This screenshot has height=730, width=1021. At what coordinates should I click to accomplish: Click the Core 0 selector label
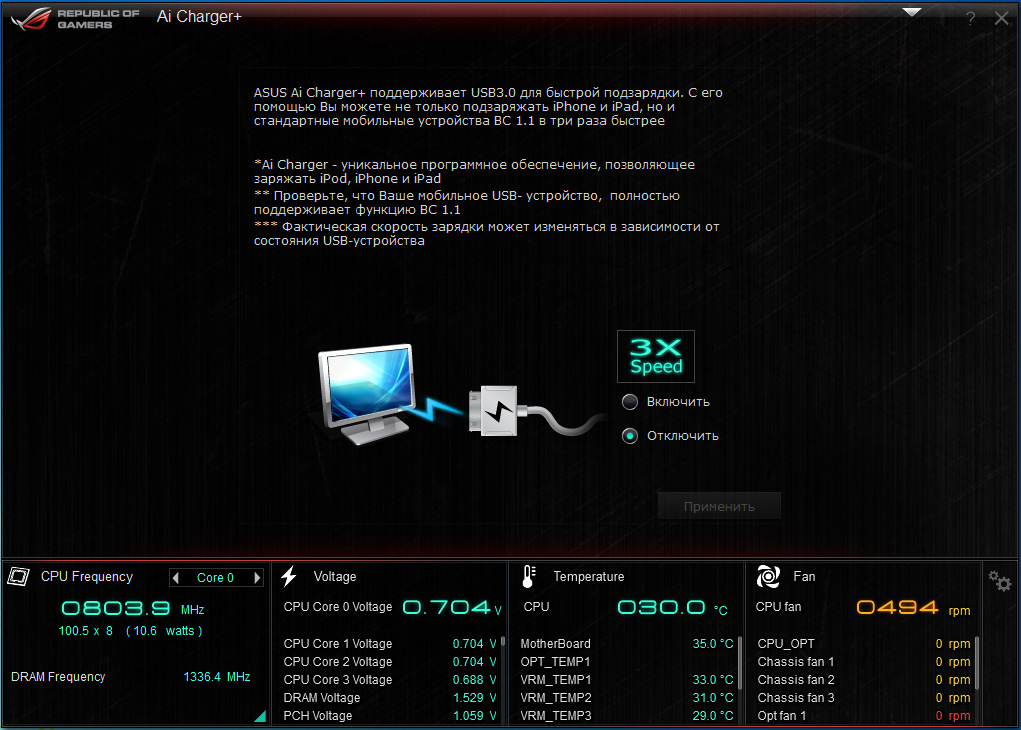pos(216,578)
